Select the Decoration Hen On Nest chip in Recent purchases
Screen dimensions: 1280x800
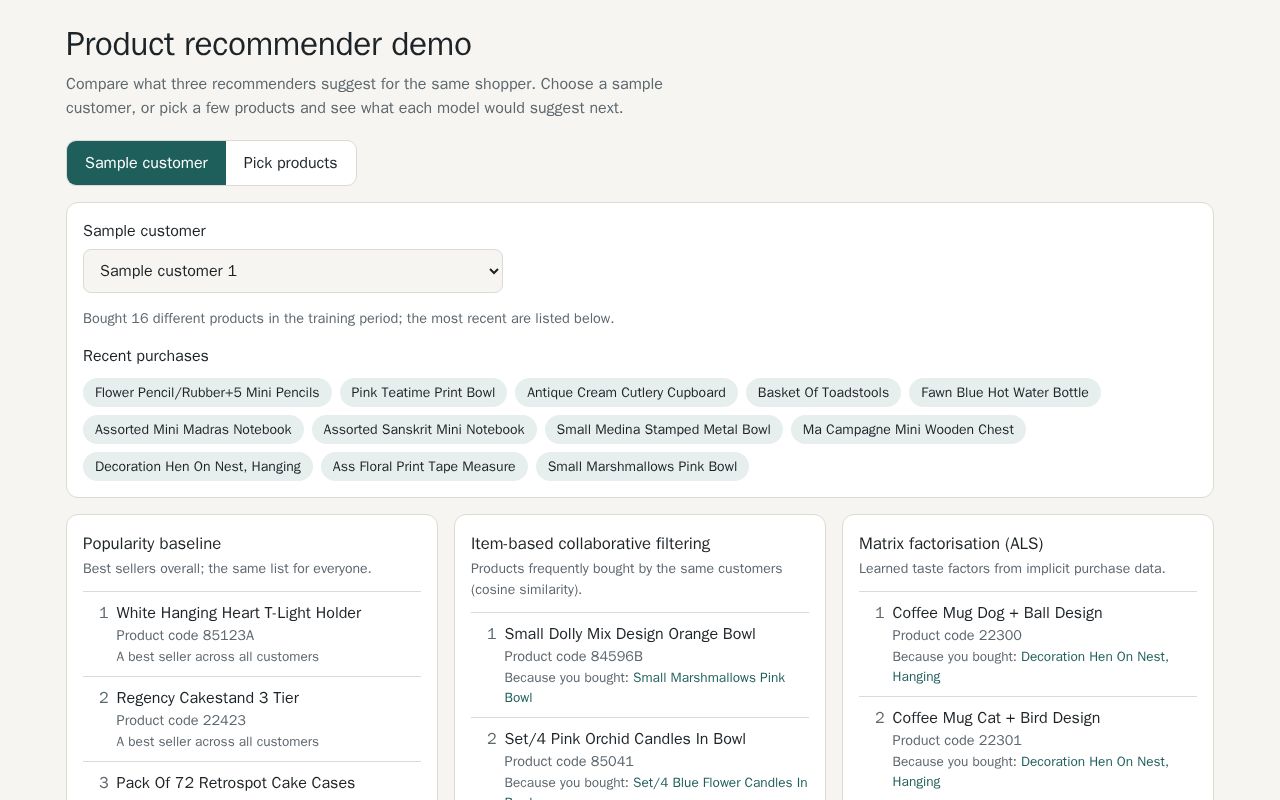(x=198, y=467)
